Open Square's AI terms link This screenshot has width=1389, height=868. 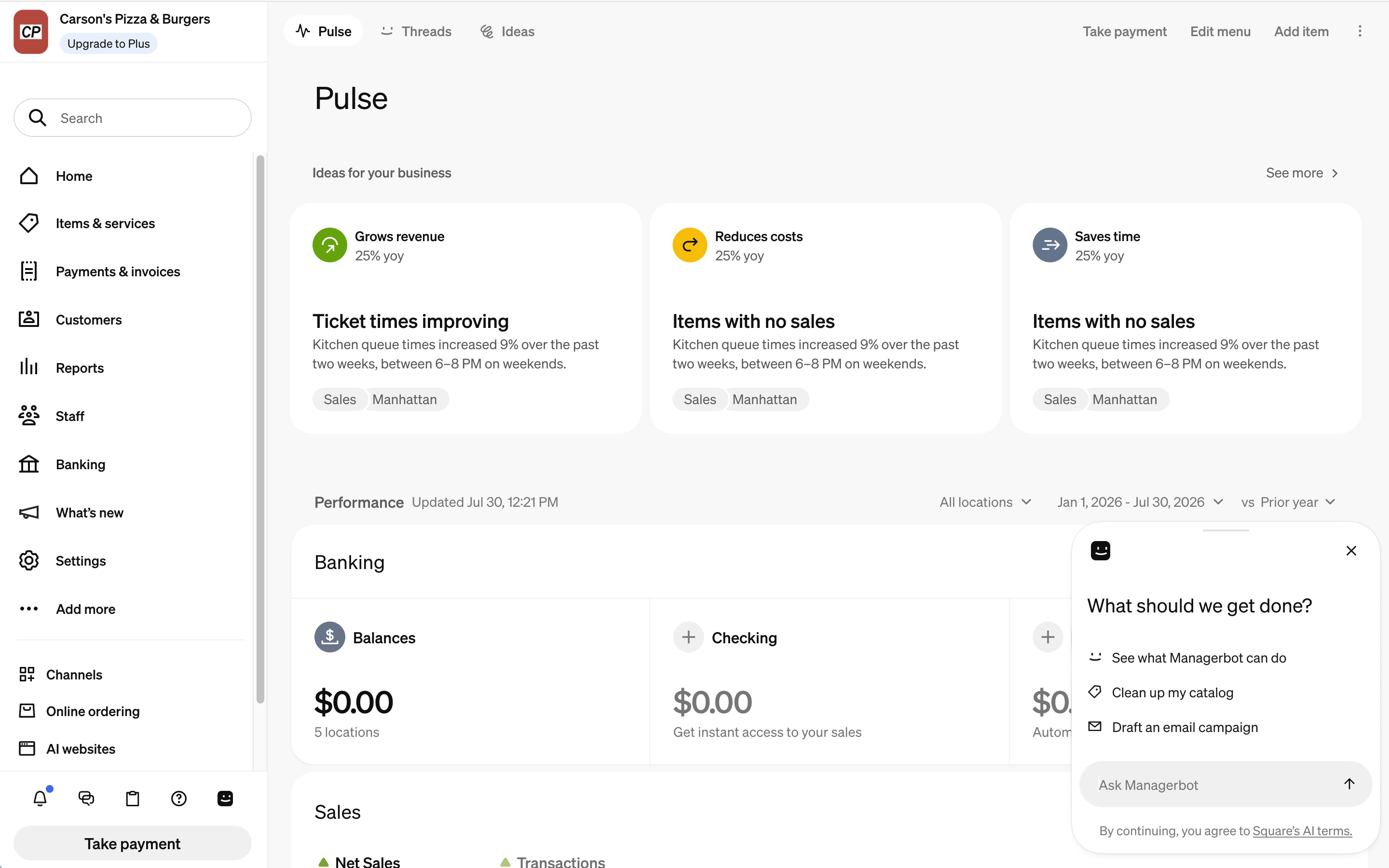pos(1302,830)
